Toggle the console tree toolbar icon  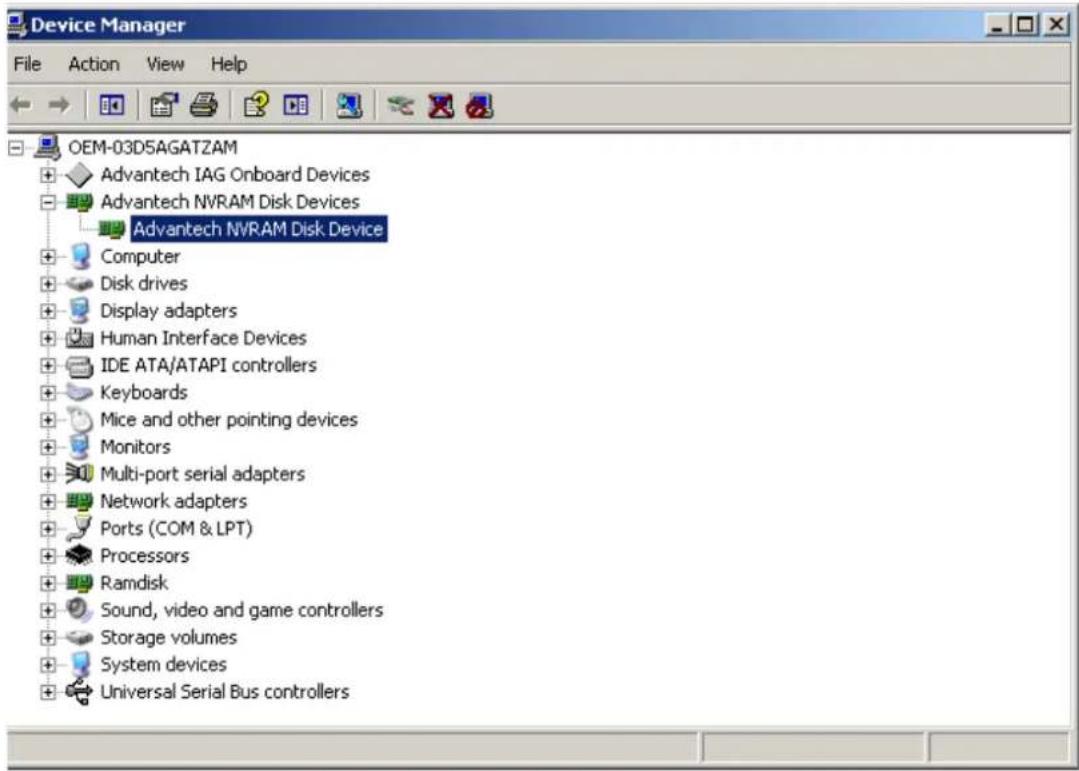point(111,106)
